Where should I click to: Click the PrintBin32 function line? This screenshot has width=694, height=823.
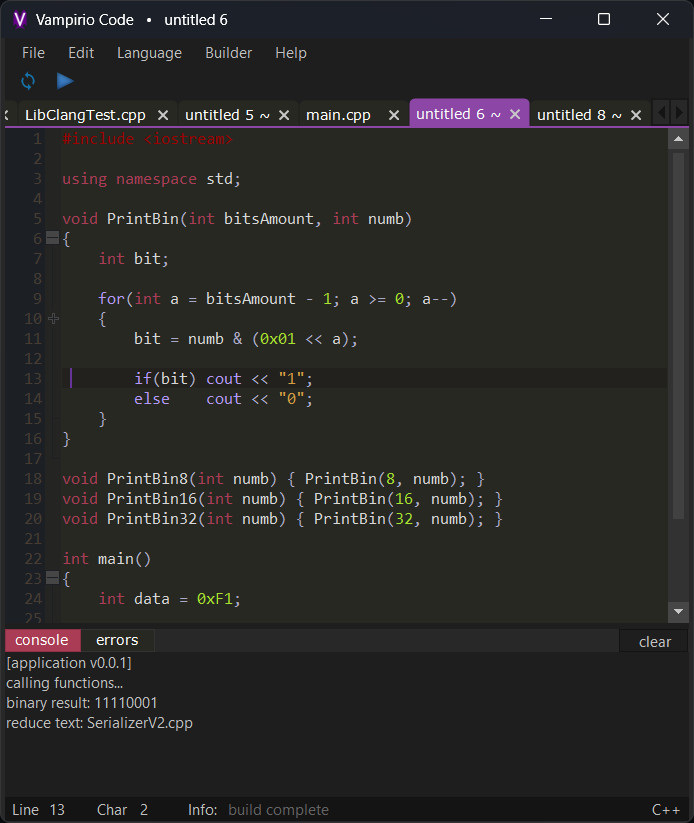[282, 519]
